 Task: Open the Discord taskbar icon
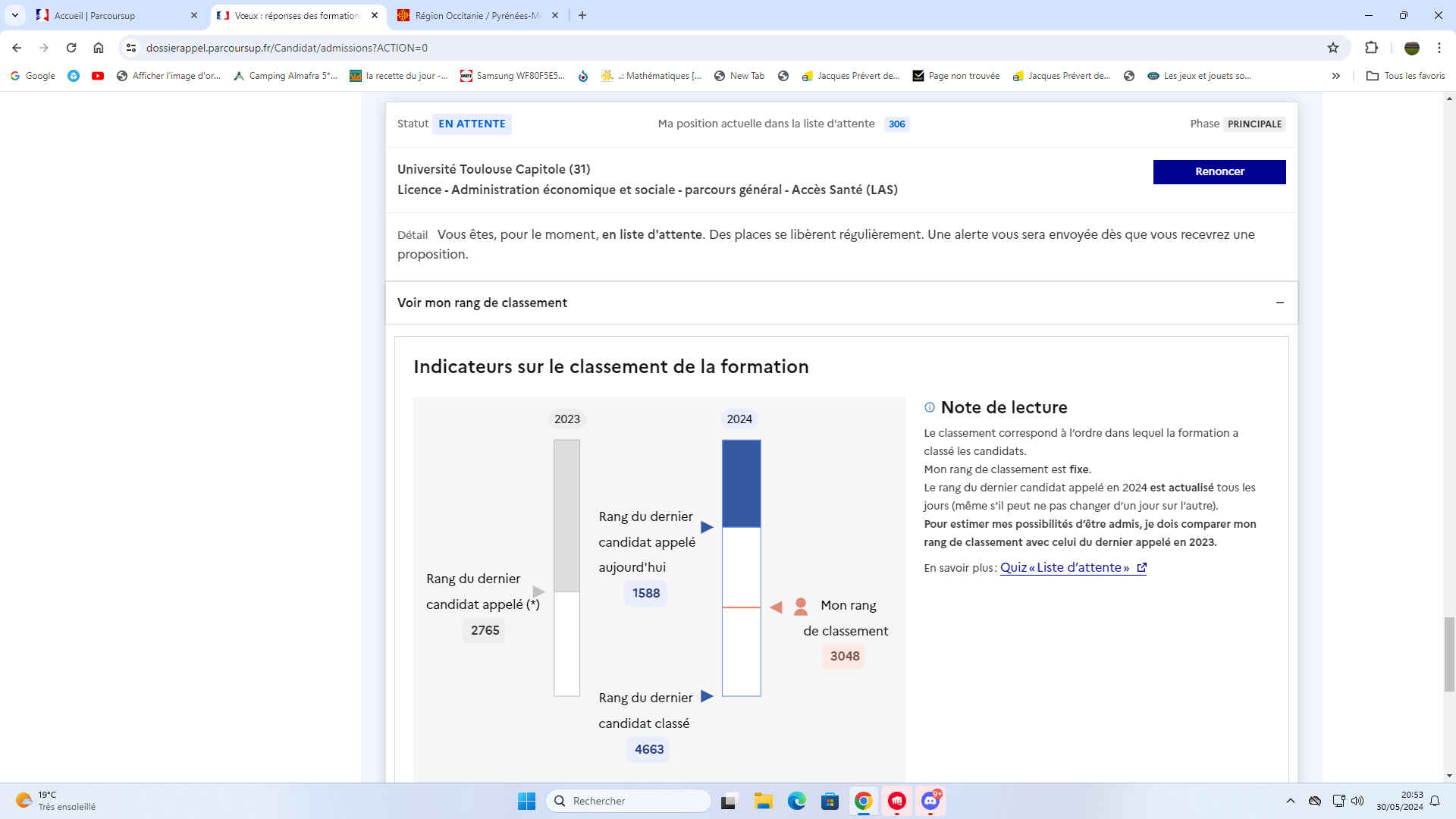930,801
